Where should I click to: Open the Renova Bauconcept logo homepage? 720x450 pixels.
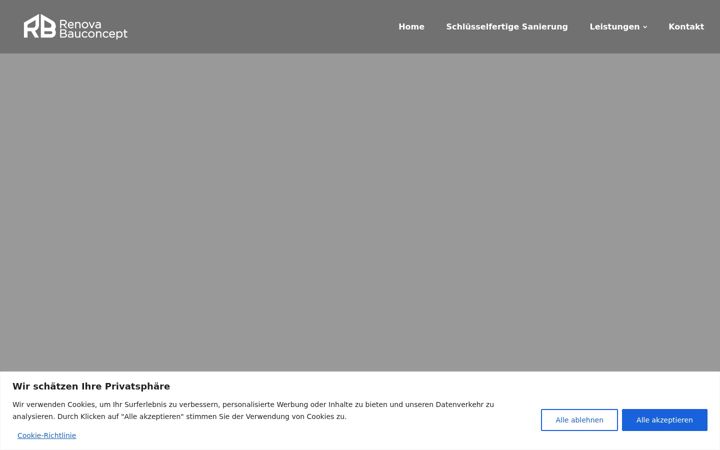coord(76,27)
